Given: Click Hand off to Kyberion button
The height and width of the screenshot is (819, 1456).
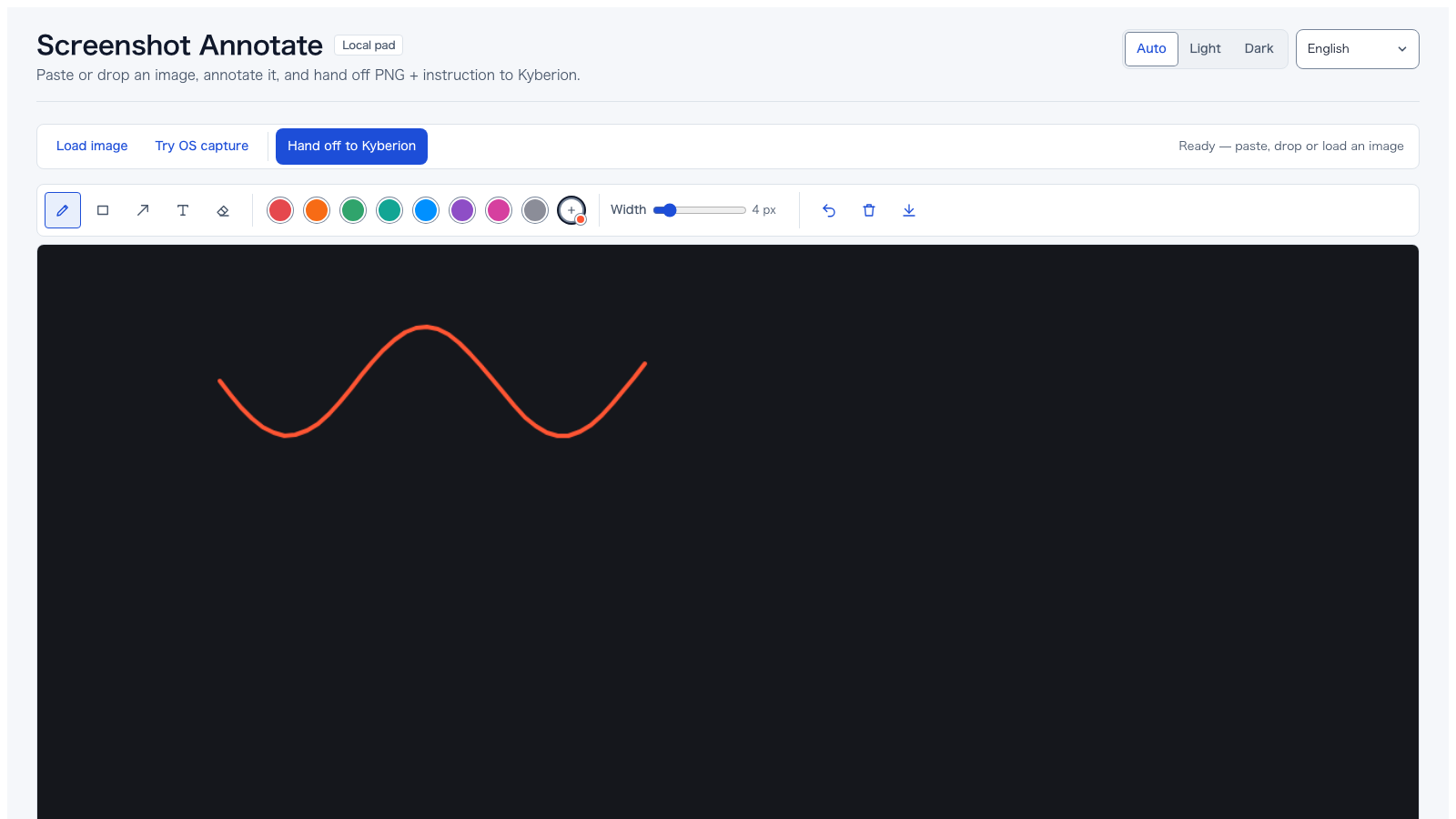Looking at the screenshot, I should pyautogui.click(x=351, y=147).
